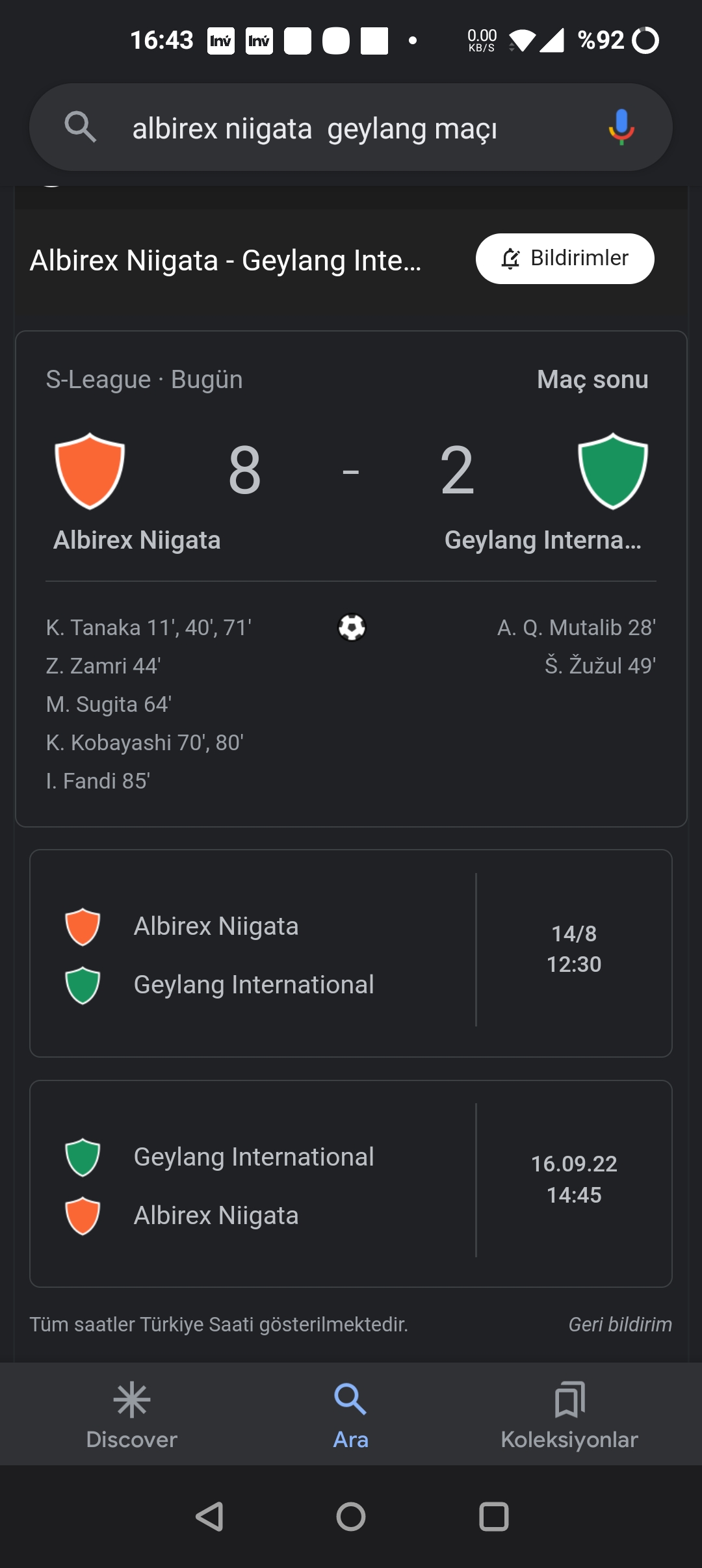Viewport: 702px width, 1568px height.
Task: Enable Bildirimler match notifications
Action: [565, 259]
